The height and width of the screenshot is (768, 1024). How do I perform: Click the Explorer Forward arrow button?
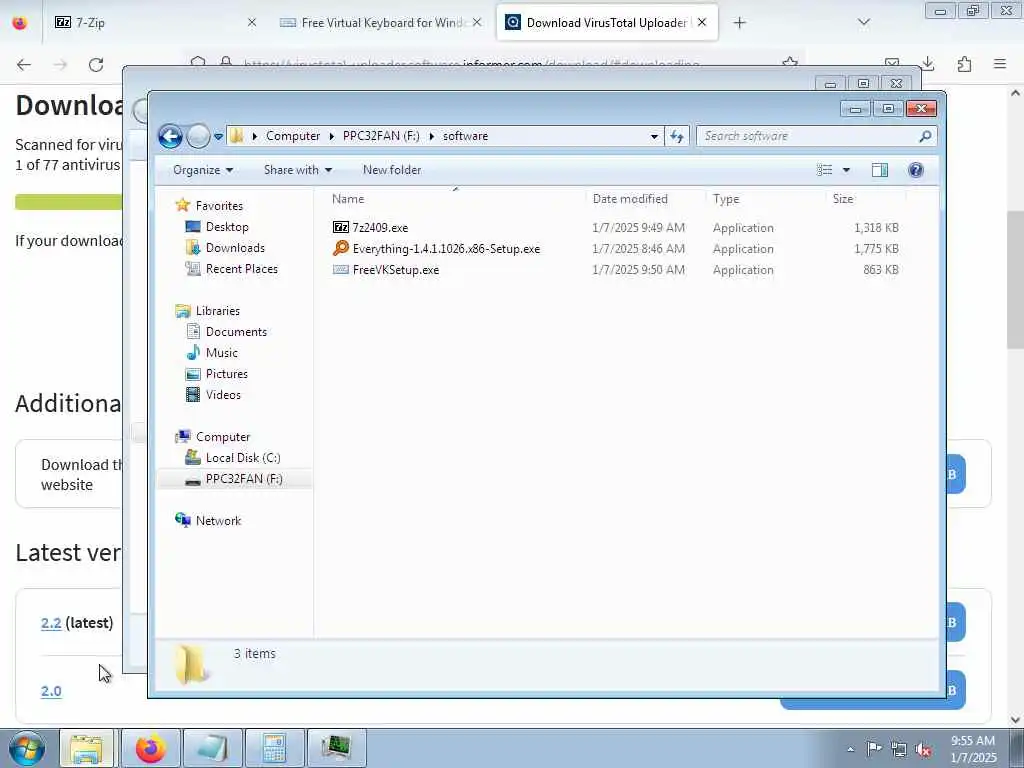click(x=199, y=136)
